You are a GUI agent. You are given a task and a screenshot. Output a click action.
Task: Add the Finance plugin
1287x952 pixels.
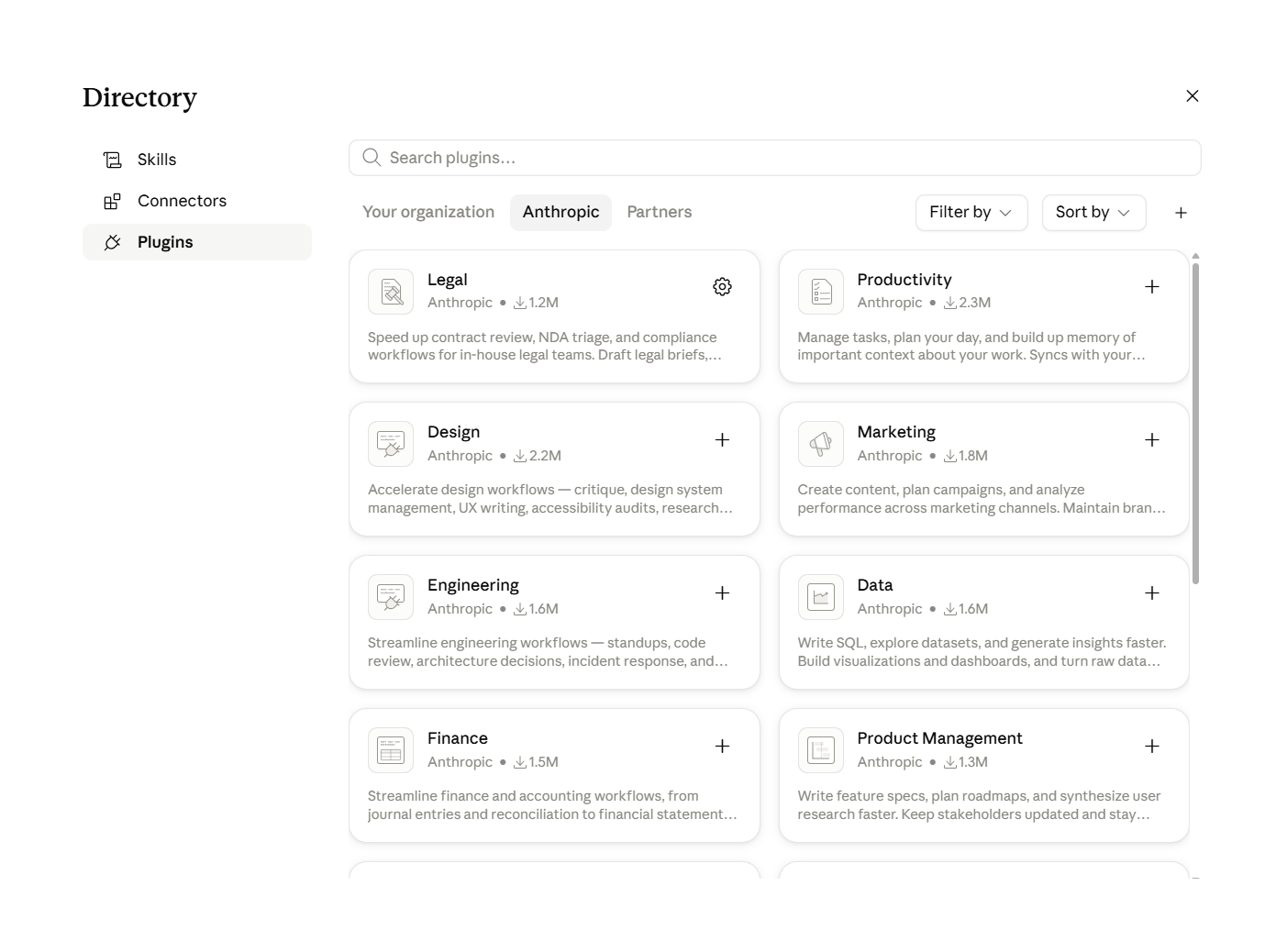[x=722, y=747]
